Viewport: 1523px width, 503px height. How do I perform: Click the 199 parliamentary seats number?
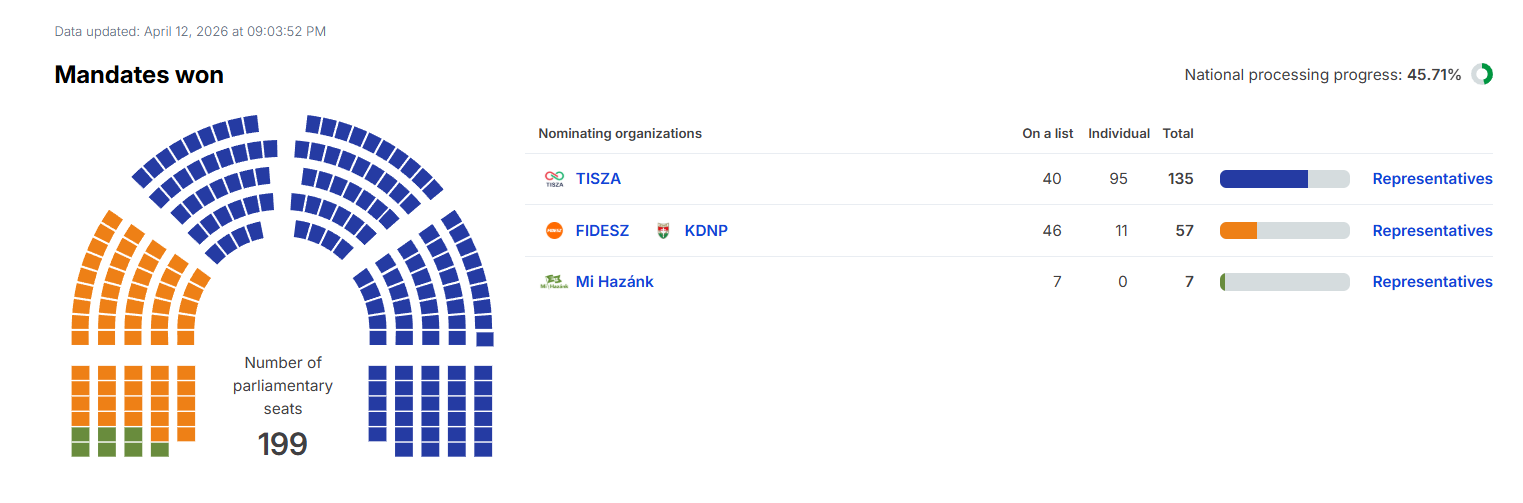(282, 444)
